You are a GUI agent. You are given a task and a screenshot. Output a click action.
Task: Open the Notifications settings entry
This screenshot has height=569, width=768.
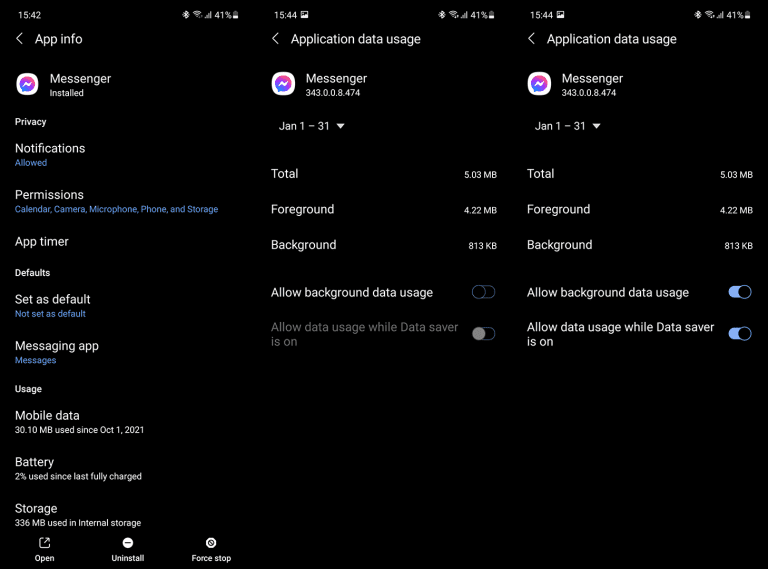coord(50,154)
